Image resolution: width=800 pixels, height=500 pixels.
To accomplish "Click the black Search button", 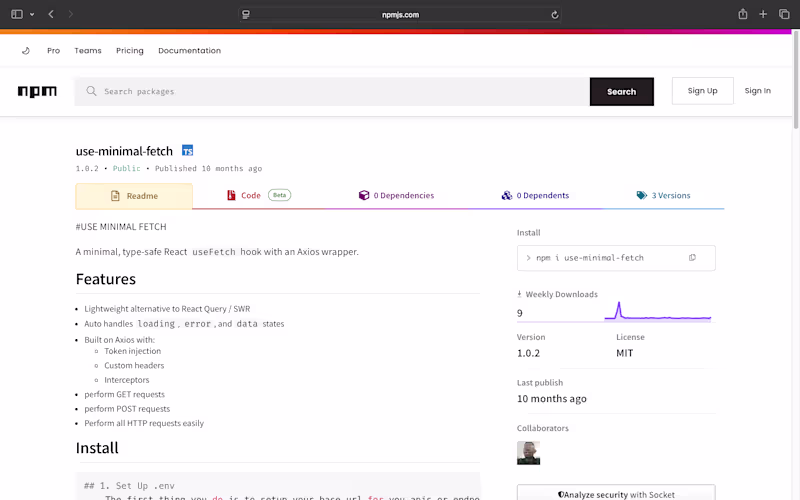I will [621, 92].
